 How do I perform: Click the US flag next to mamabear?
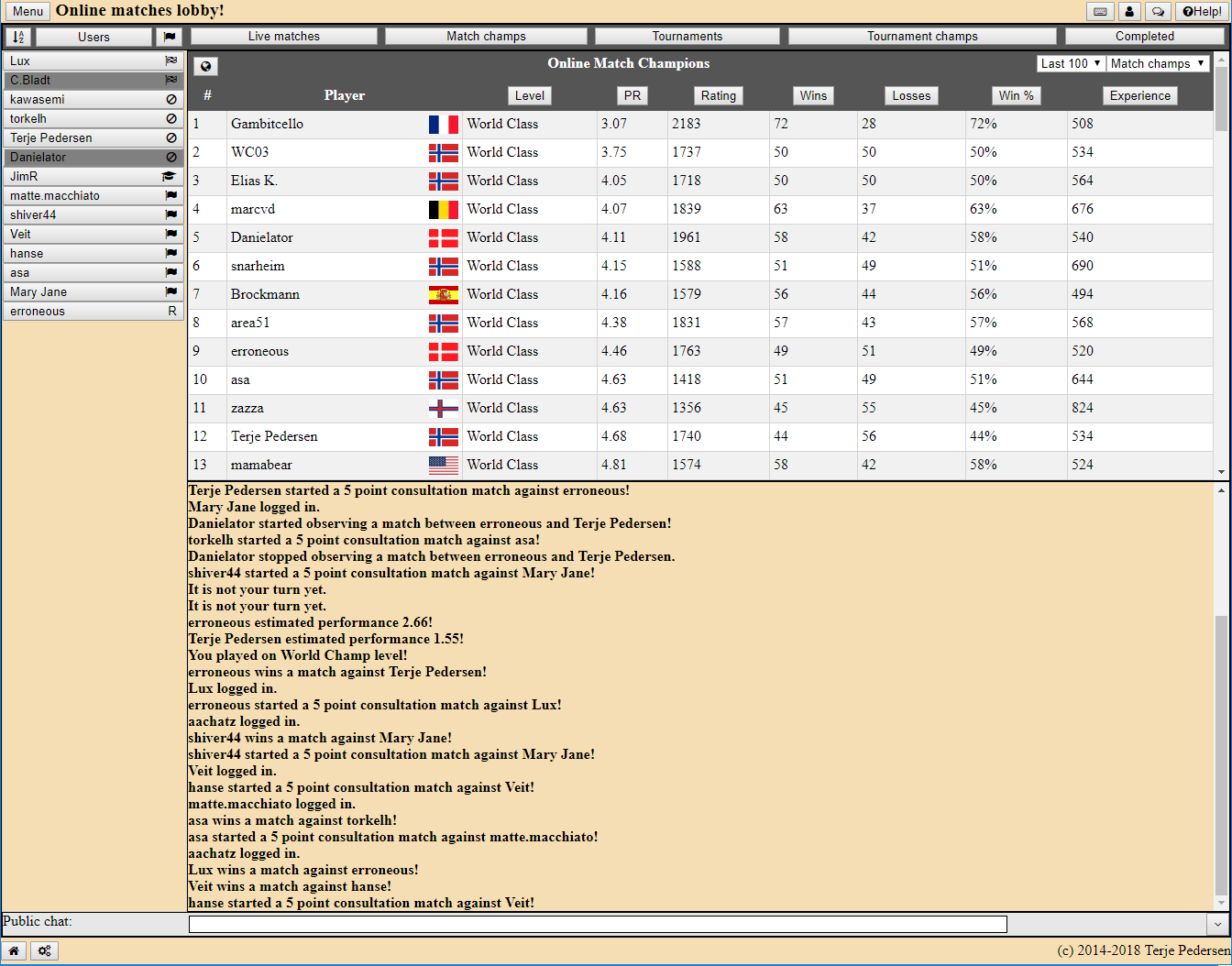tap(444, 465)
